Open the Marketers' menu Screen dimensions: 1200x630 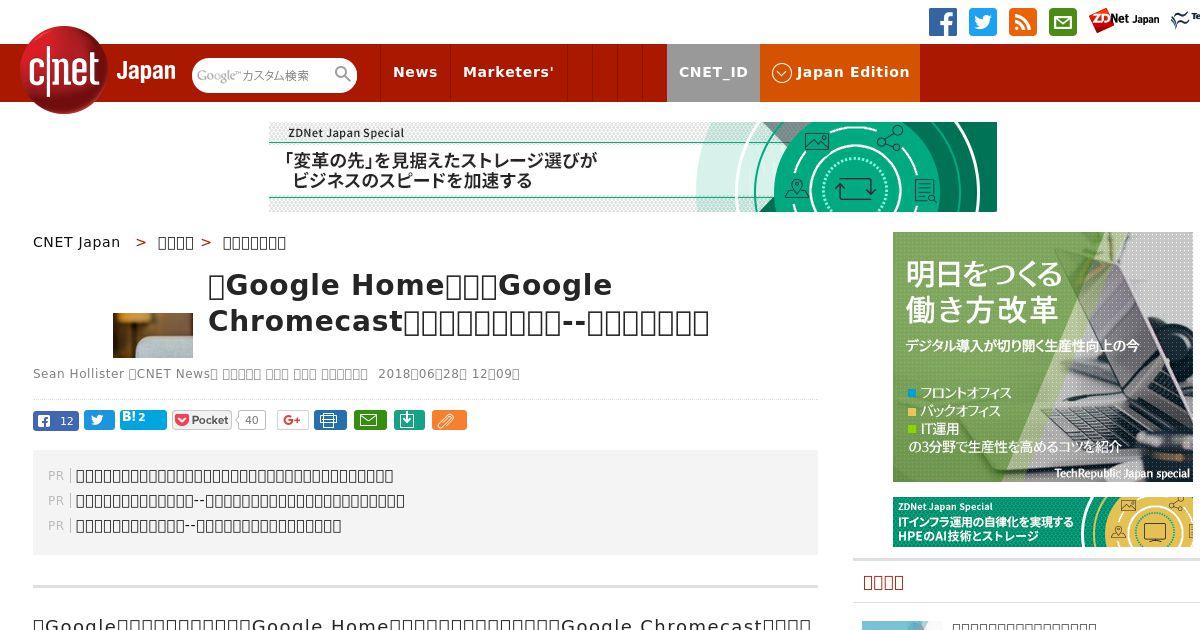pyautogui.click(x=508, y=72)
